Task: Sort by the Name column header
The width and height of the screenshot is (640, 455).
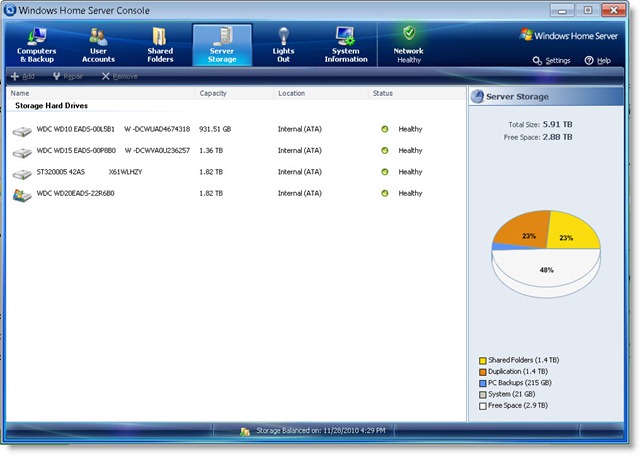Action: 20,93
